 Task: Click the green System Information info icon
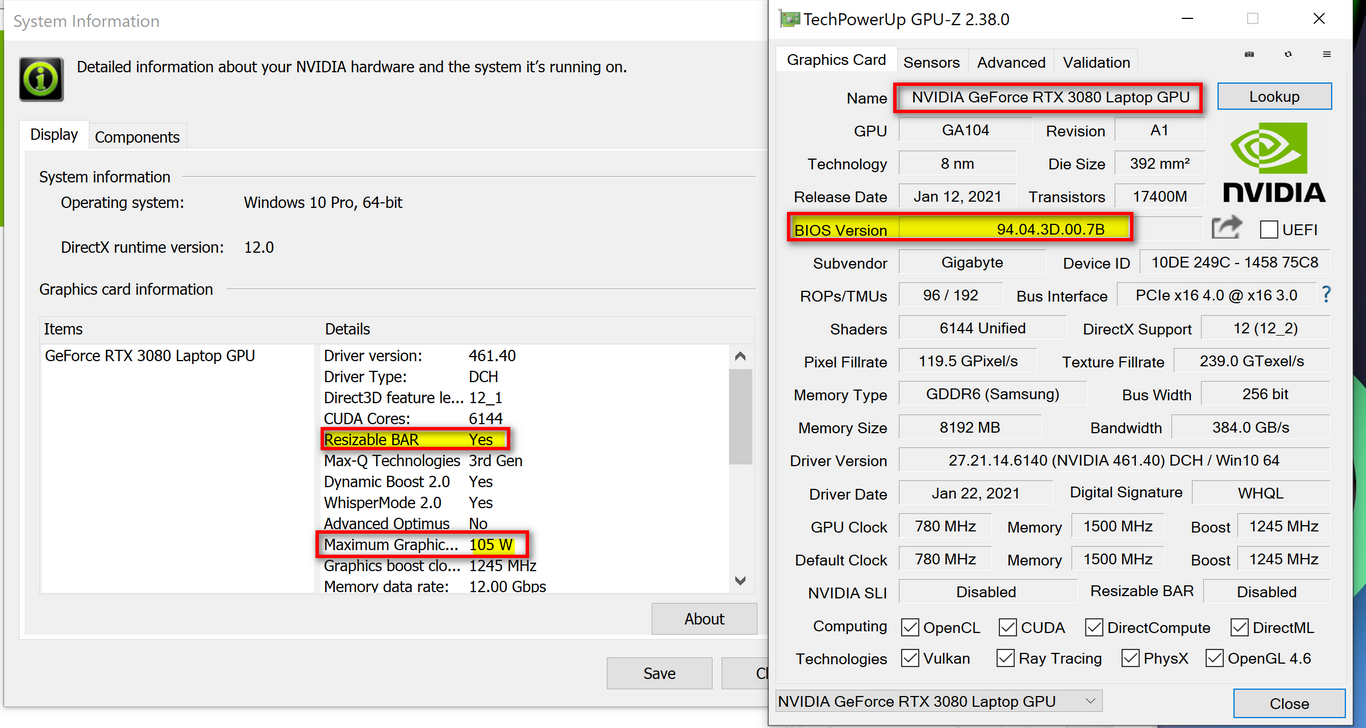pyautogui.click(x=42, y=77)
